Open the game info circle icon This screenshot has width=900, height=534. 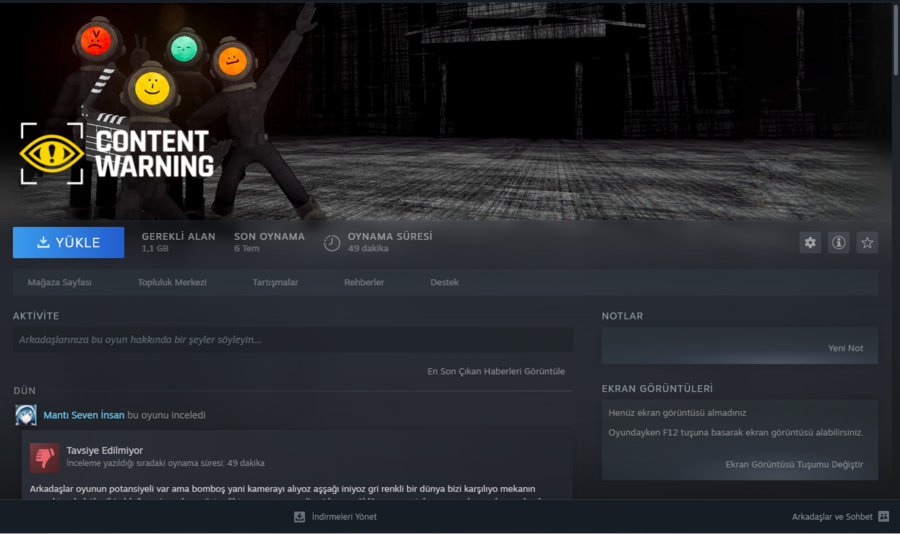839,243
